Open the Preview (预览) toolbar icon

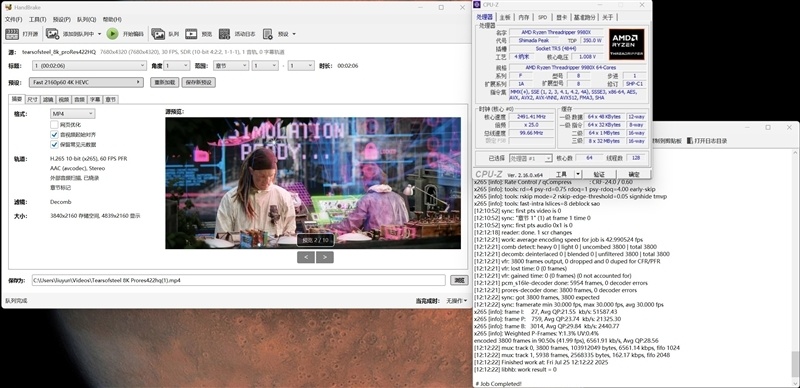click(191, 34)
